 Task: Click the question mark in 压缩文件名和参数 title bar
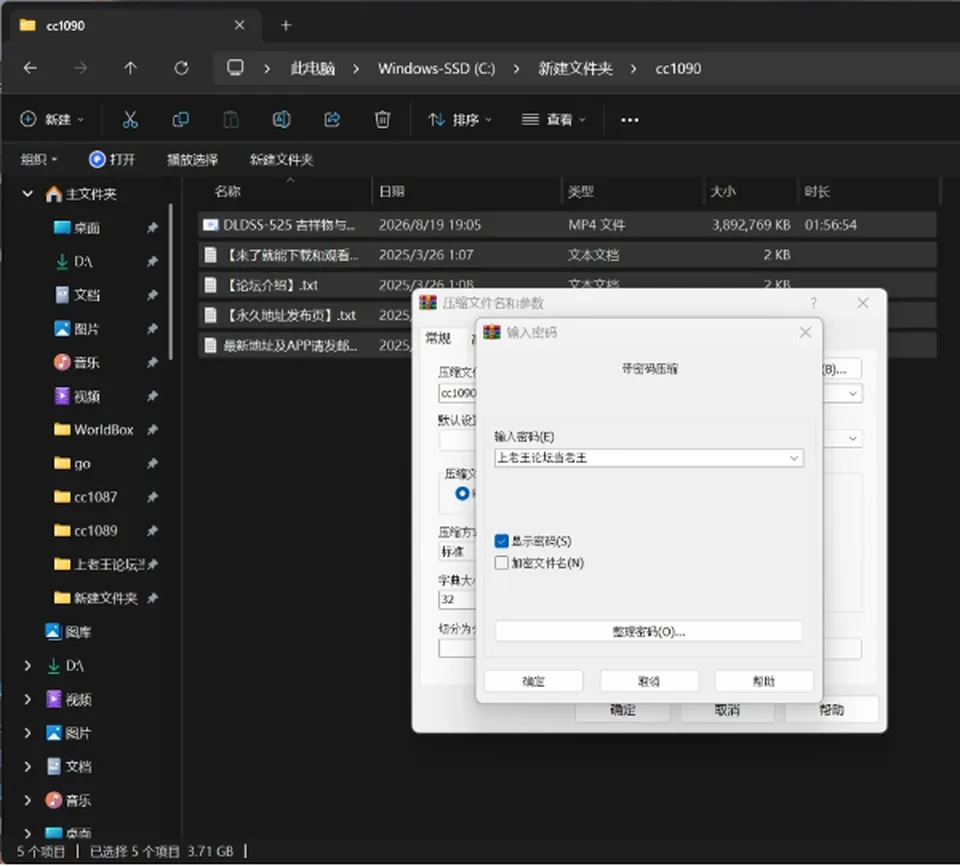coord(814,303)
